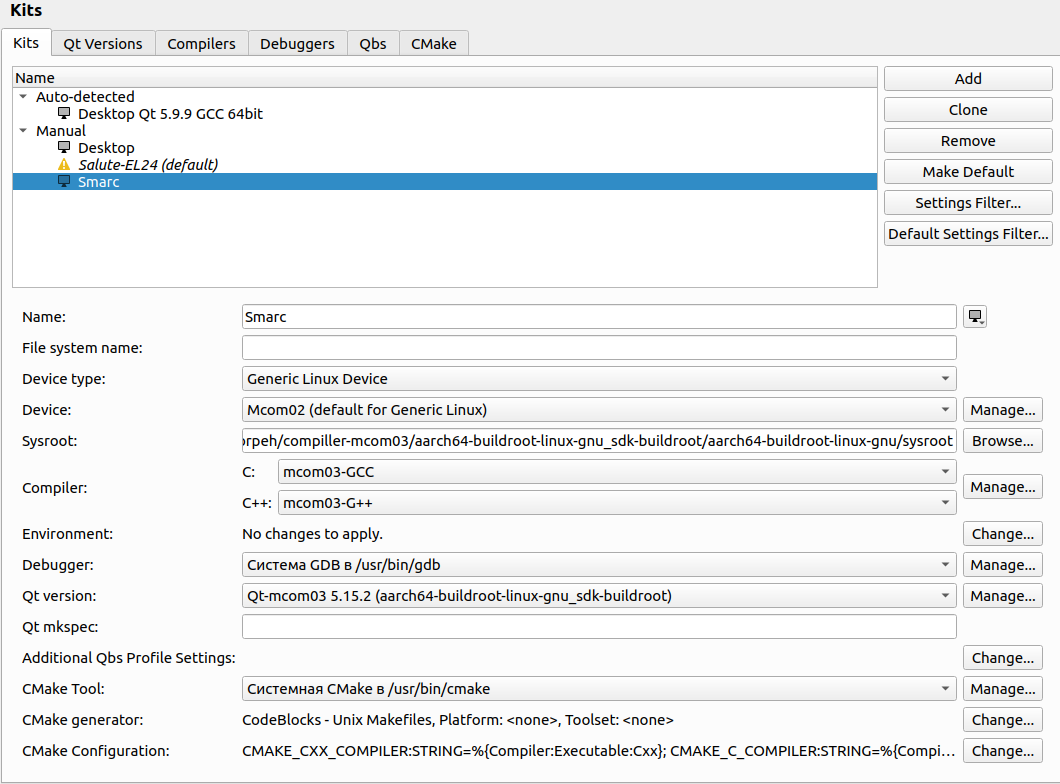
Task: Click the Qt mkspec input field
Action: (x=598, y=627)
